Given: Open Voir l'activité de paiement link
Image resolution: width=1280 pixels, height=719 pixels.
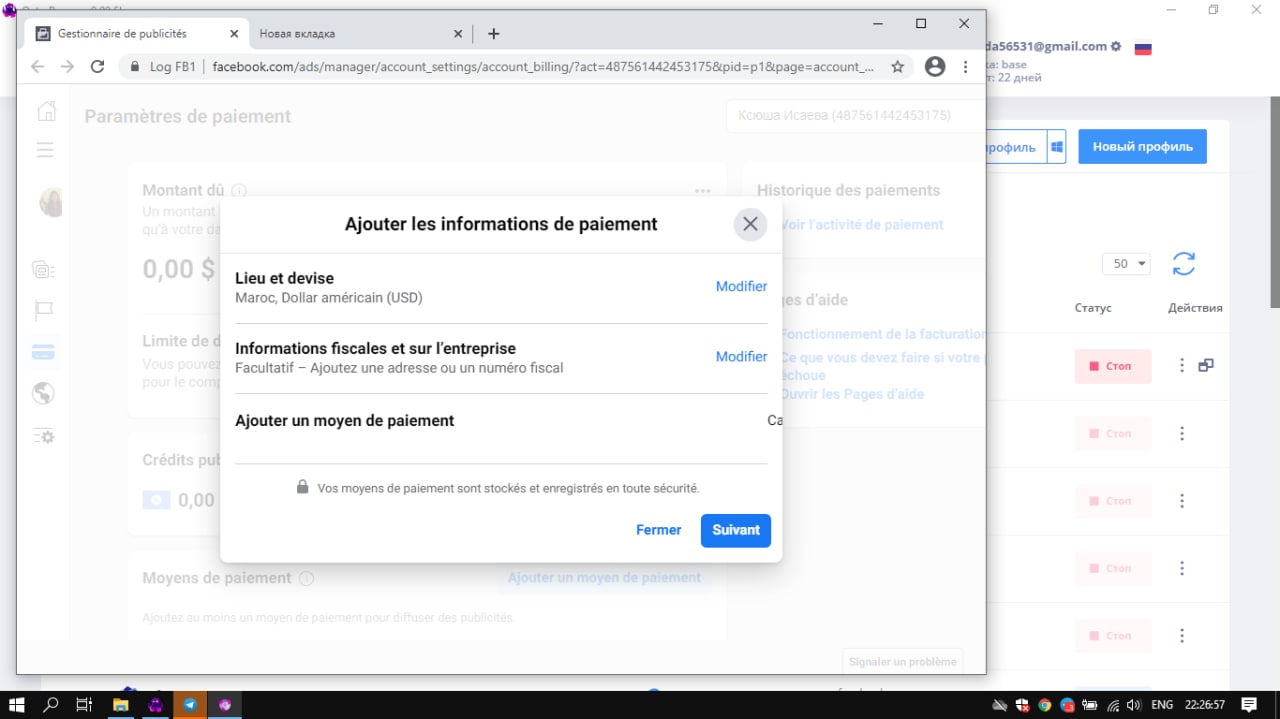Looking at the screenshot, I should tap(862, 225).
